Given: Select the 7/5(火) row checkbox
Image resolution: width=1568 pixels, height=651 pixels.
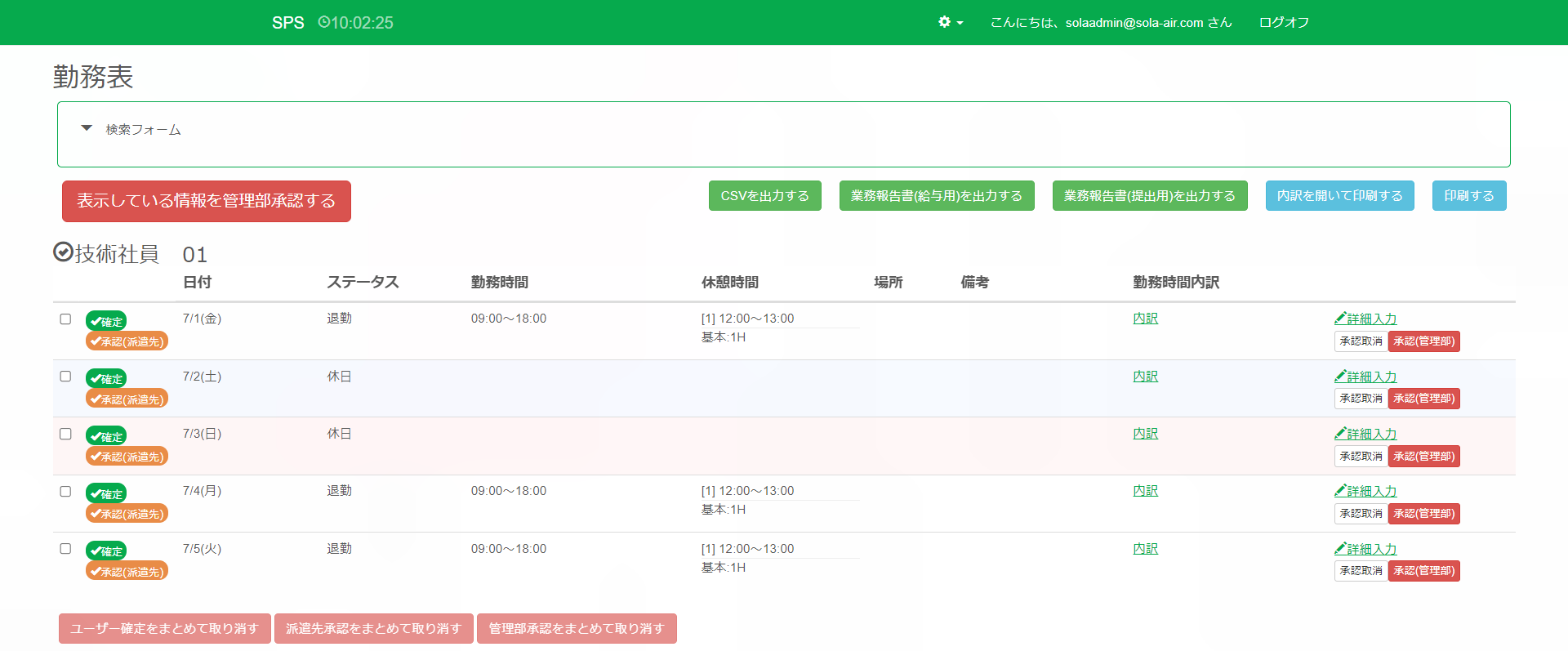Looking at the screenshot, I should tap(65, 549).
